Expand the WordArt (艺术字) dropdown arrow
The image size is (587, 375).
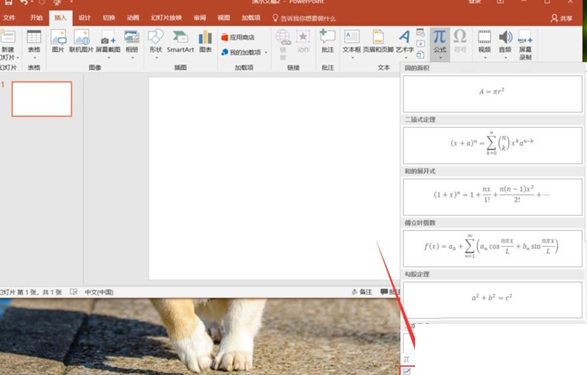405,58
